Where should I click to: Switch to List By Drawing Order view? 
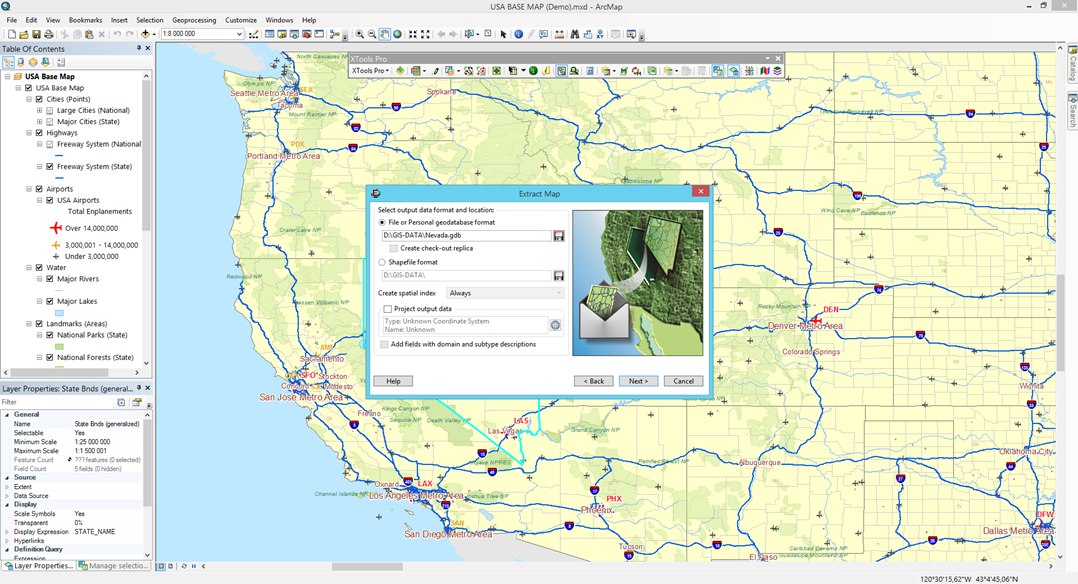tap(8, 62)
